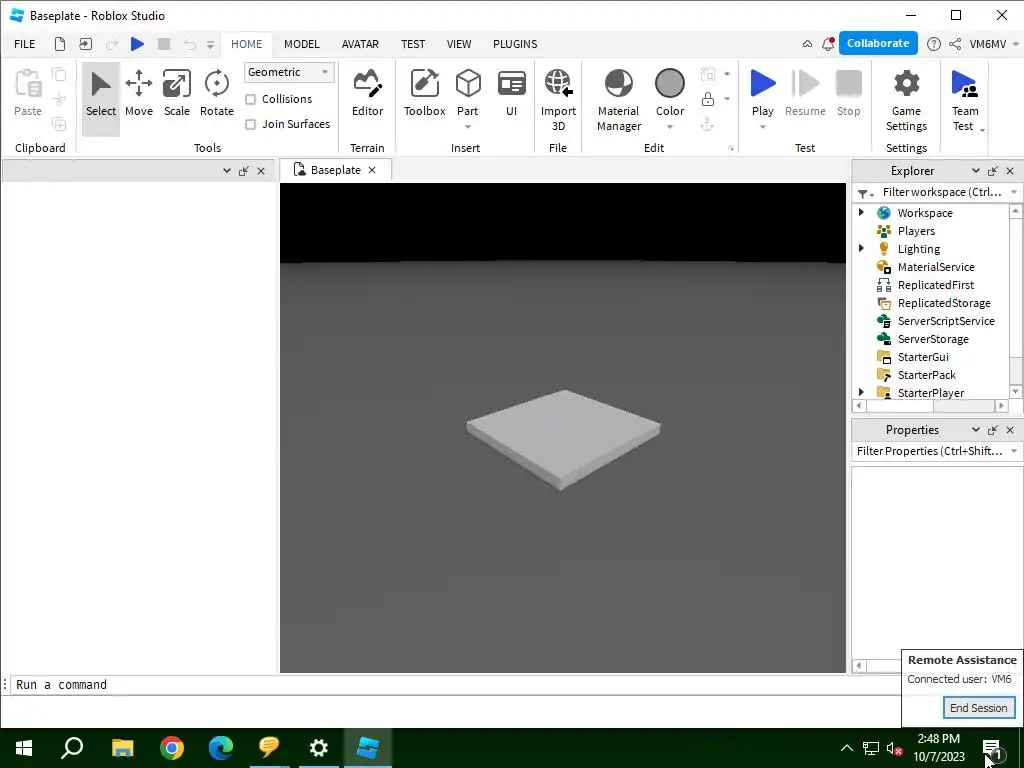The image size is (1024, 768).
Task: Open Game Settings
Action: (x=906, y=100)
